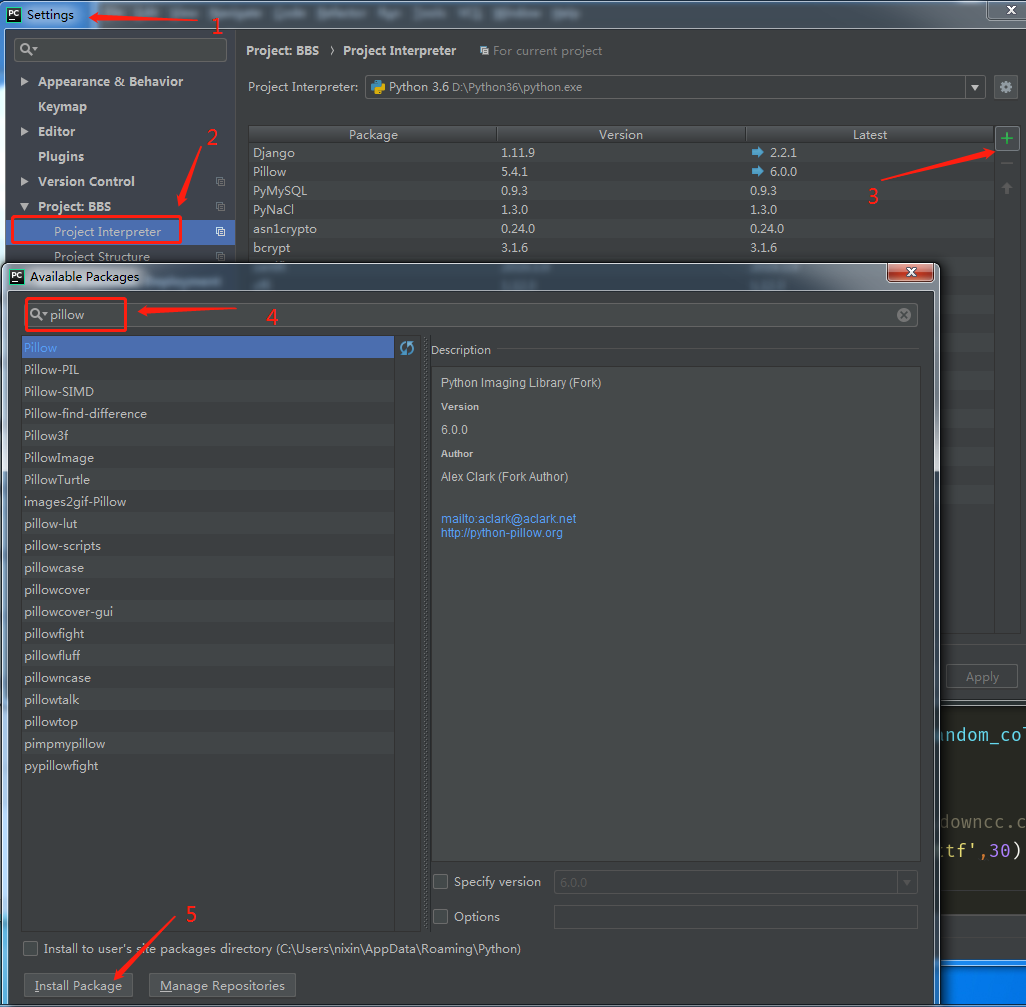Viewport: 1026px width, 1007px height.
Task: Click the update arrow next to Pillow 6.0.0
Action: 757,171
